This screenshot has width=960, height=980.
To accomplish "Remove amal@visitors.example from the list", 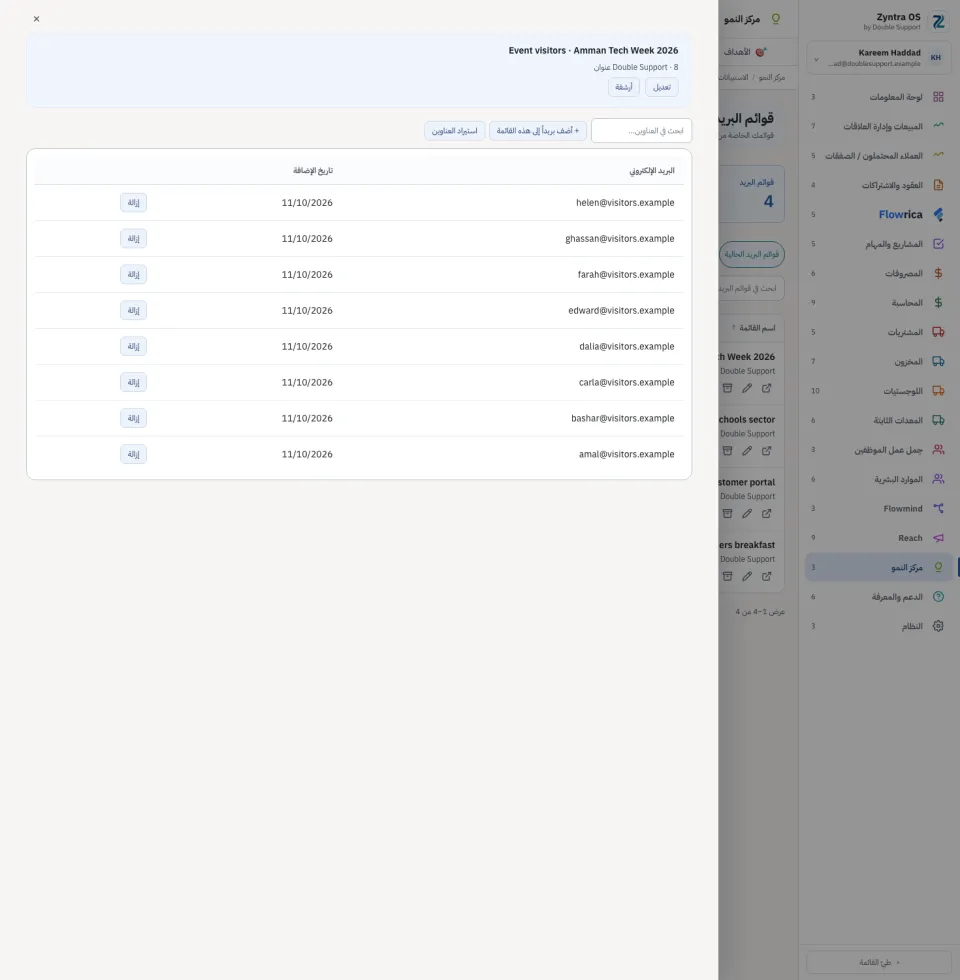I will 134,454.
